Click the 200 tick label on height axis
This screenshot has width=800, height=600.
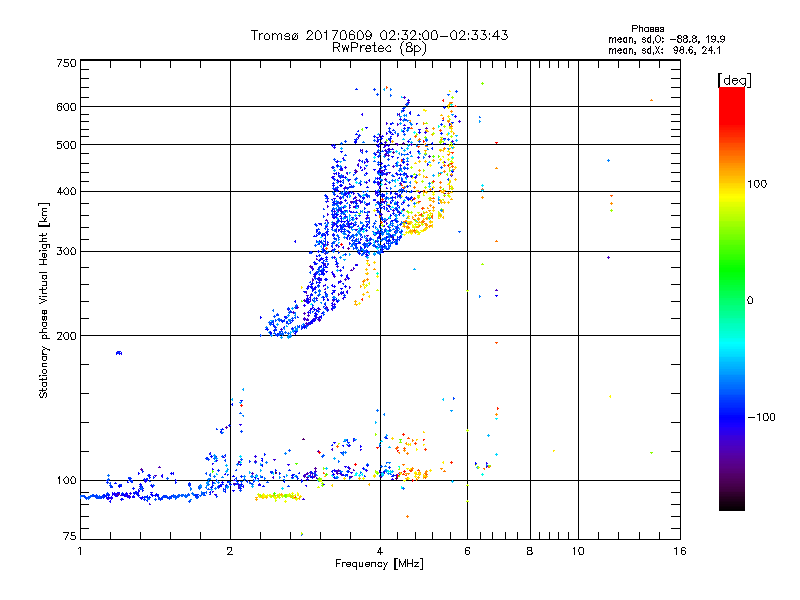(66, 336)
